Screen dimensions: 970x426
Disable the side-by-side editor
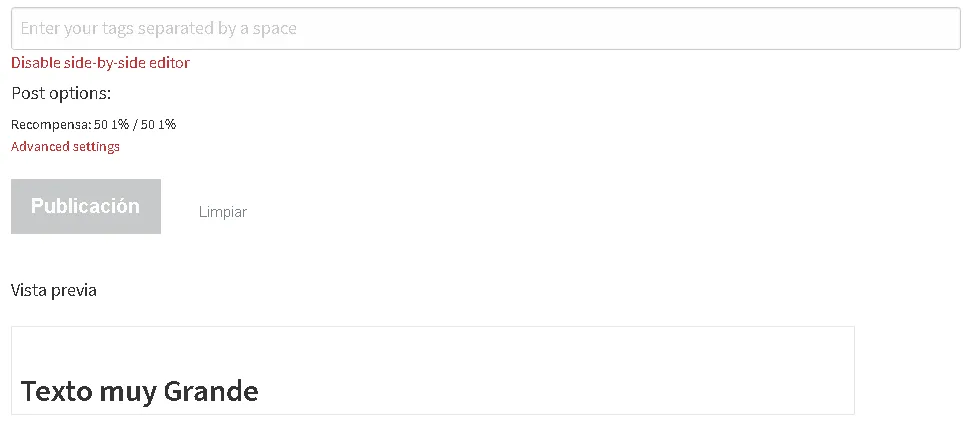point(100,63)
